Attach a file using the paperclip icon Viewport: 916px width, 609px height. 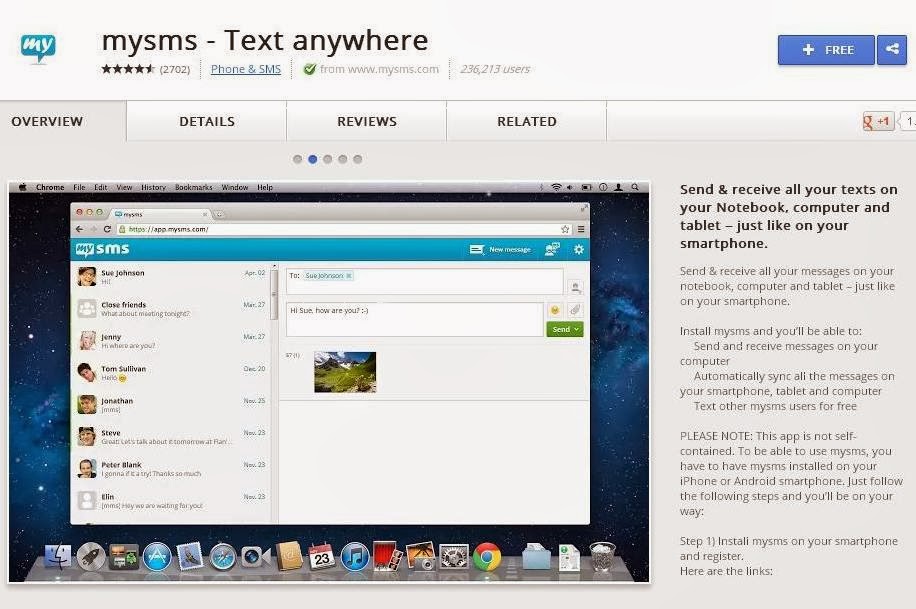[x=577, y=310]
